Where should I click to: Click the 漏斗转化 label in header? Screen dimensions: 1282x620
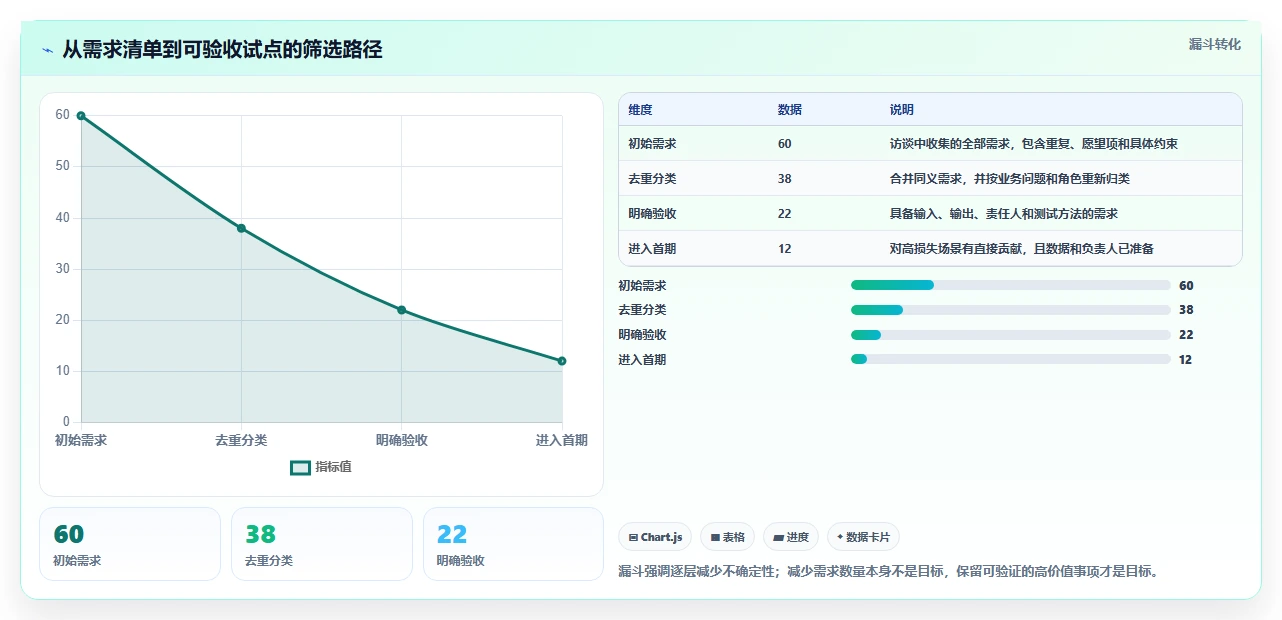1215,44
